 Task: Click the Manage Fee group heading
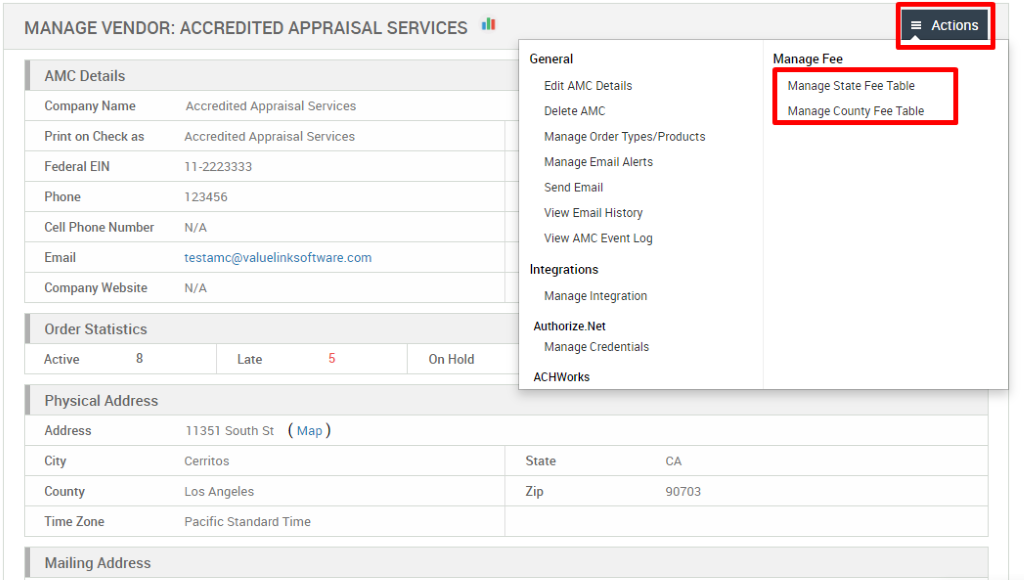808,59
